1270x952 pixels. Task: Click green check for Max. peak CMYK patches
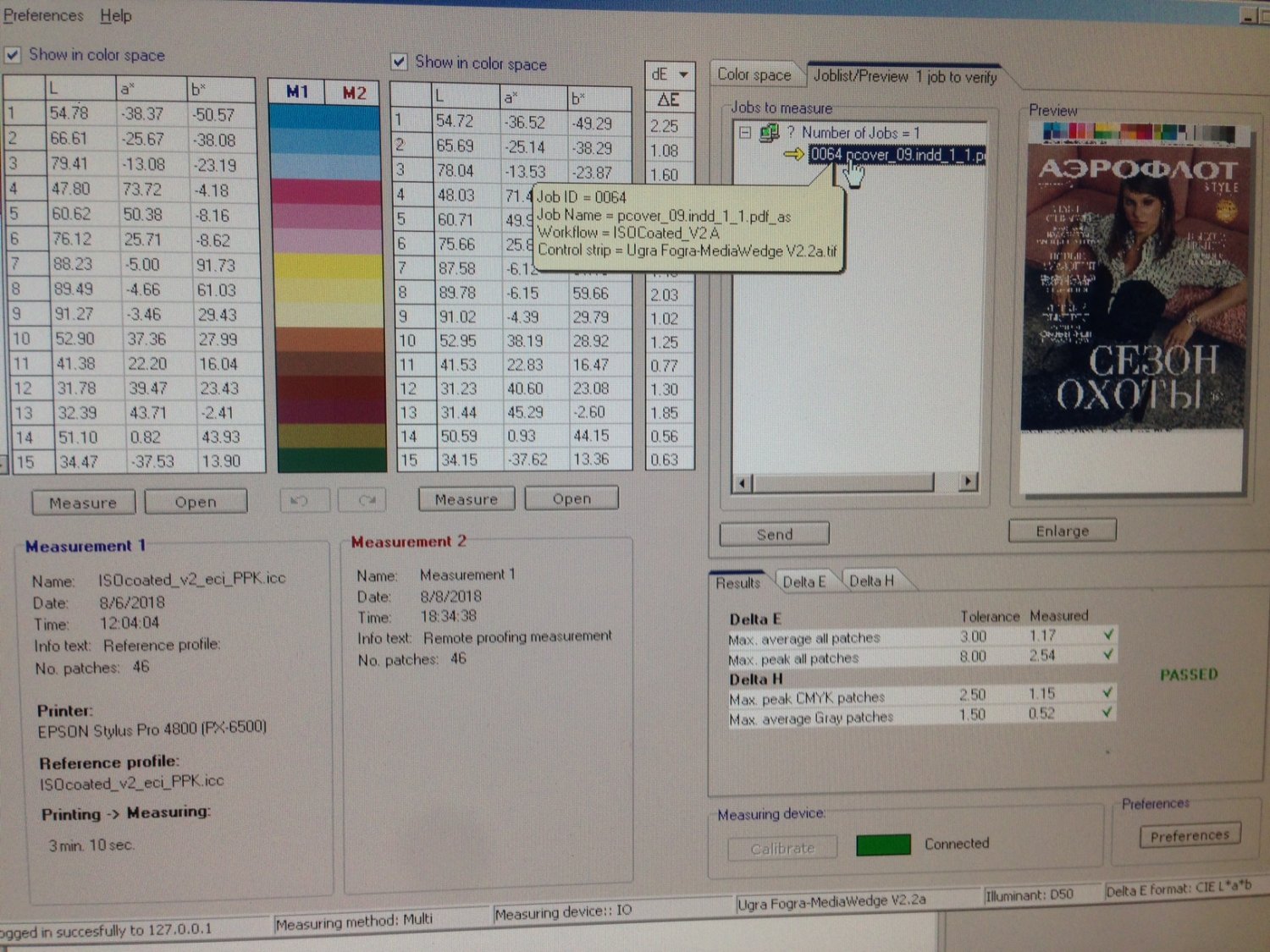click(1107, 692)
